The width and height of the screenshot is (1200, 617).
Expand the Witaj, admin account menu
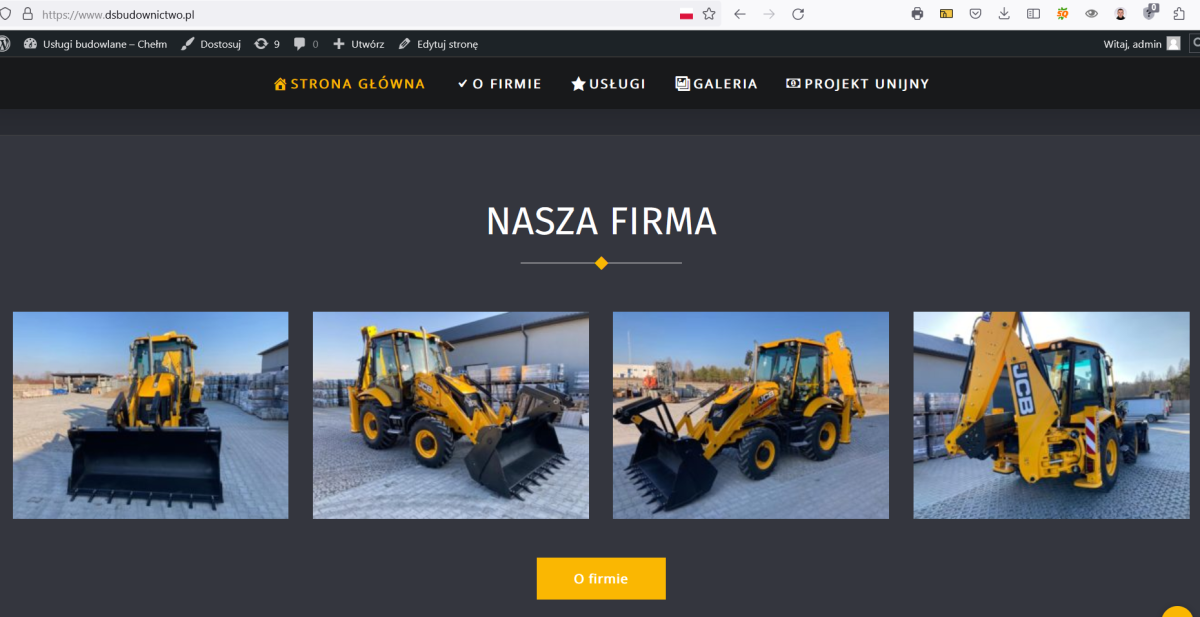tap(1142, 44)
